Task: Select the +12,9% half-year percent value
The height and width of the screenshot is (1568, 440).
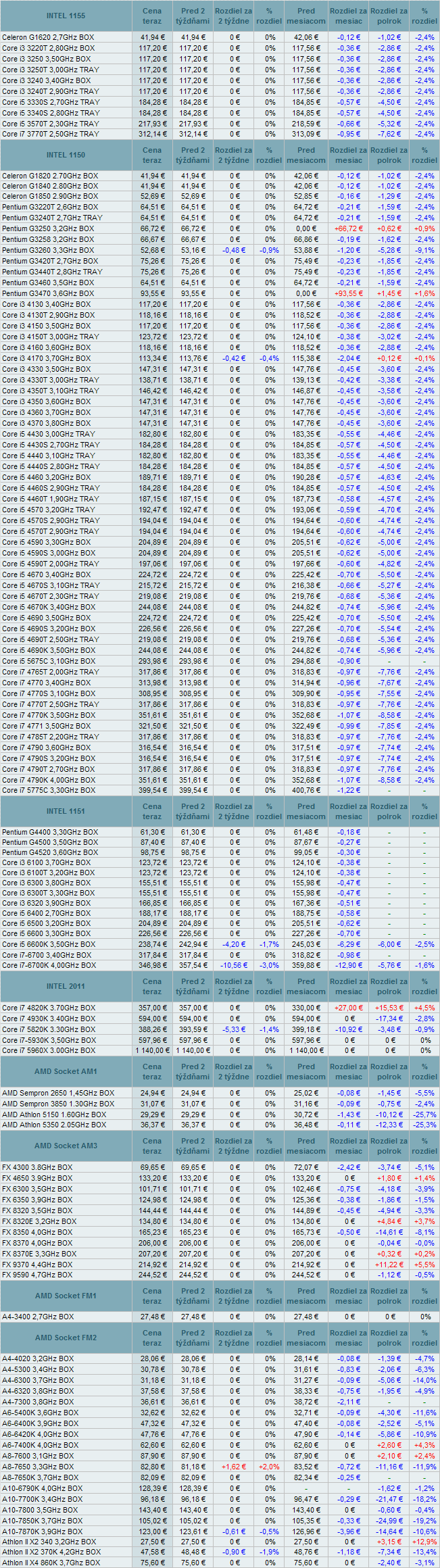Action: click(424, 1542)
